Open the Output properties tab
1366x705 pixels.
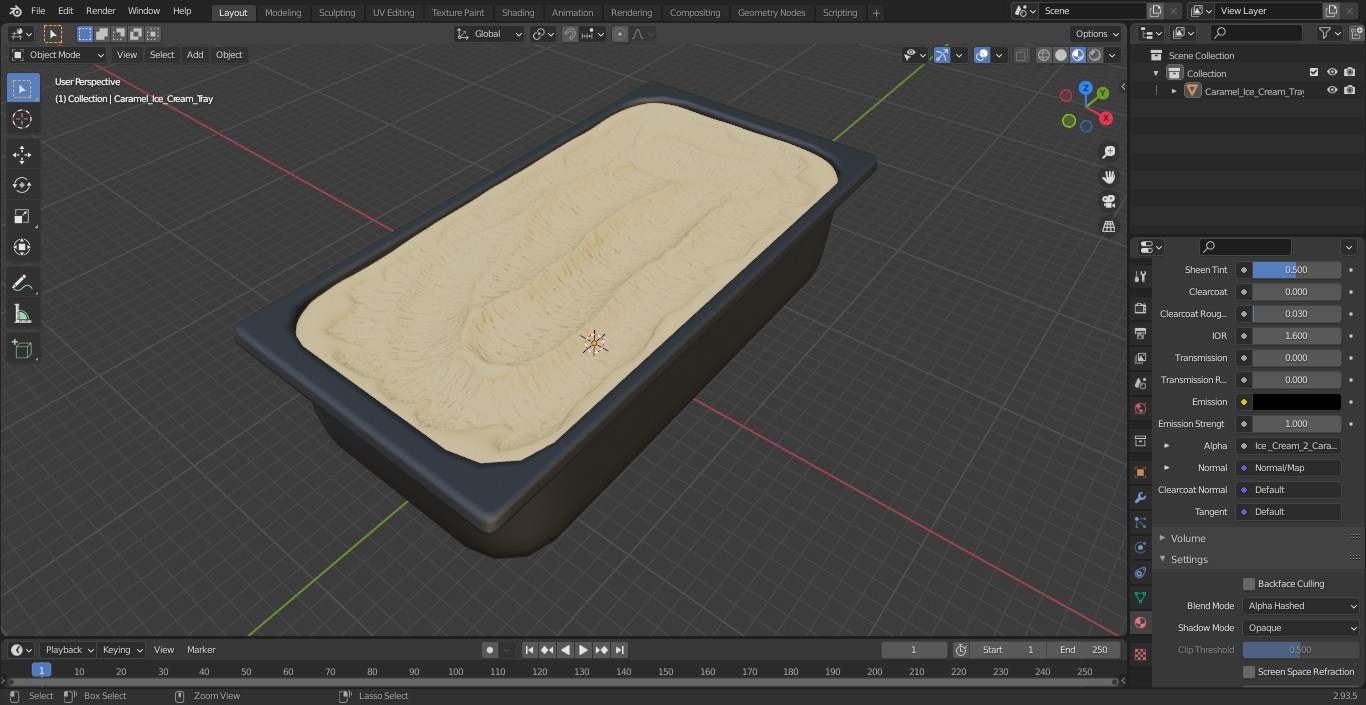click(x=1140, y=333)
